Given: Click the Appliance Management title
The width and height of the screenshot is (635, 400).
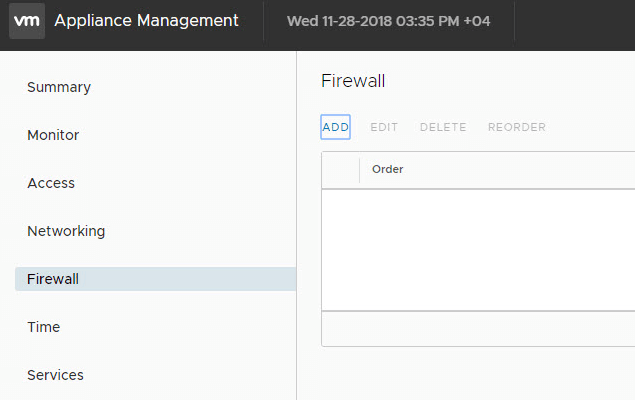Looking at the screenshot, I should pos(146,21).
